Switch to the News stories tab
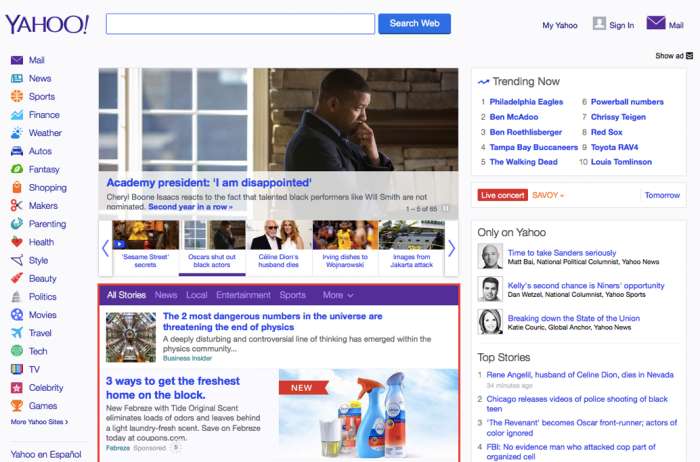The height and width of the screenshot is (462, 700). pos(166,295)
